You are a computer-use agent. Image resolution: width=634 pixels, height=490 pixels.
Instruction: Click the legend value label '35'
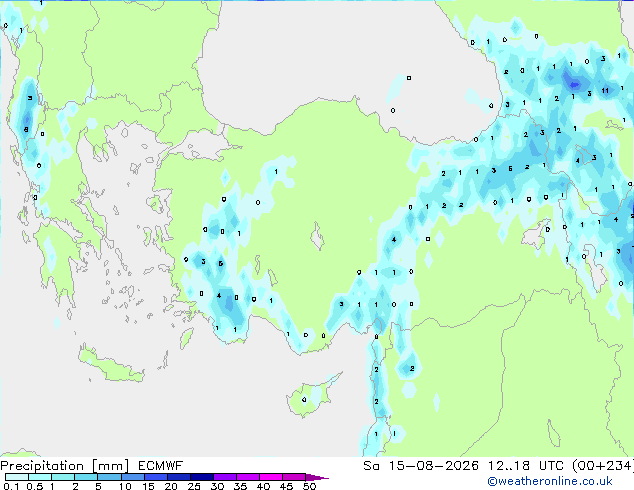click(240, 486)
